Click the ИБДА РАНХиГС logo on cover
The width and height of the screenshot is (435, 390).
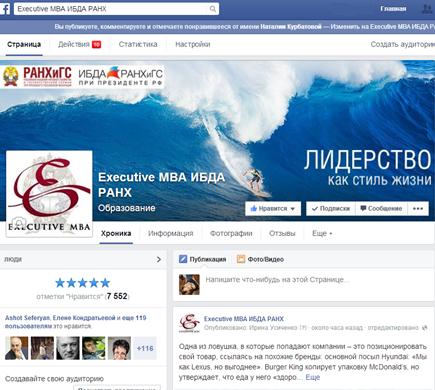pyautogui.click(x=120, y=76)
